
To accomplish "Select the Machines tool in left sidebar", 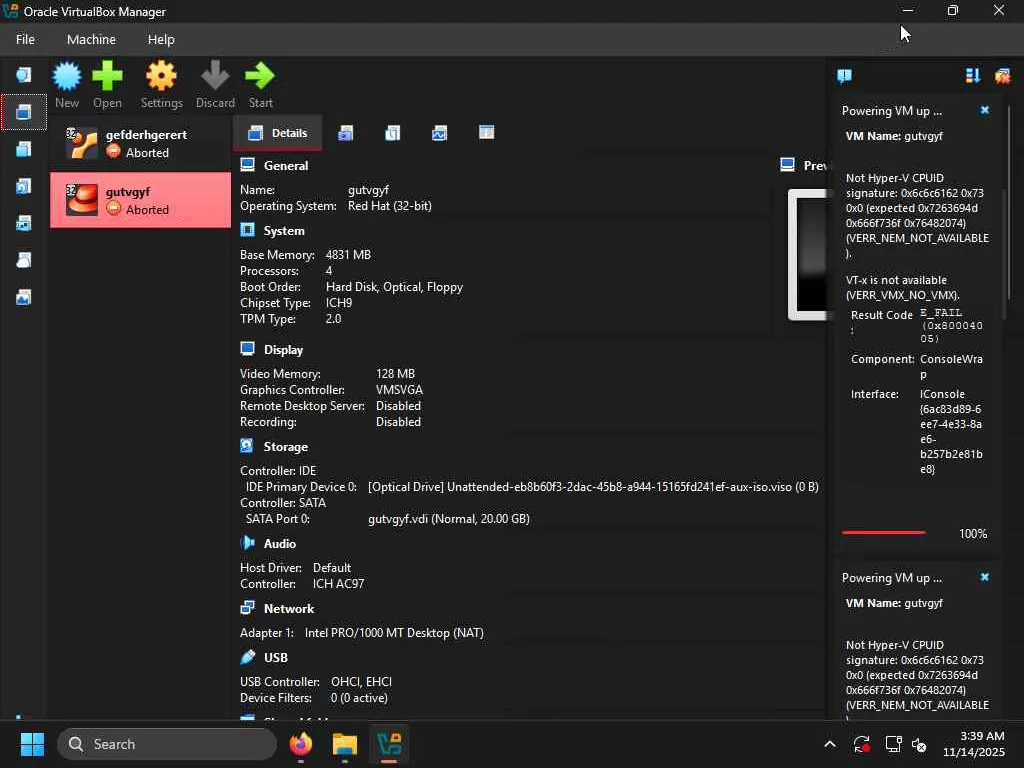I will tap(24, 112).
